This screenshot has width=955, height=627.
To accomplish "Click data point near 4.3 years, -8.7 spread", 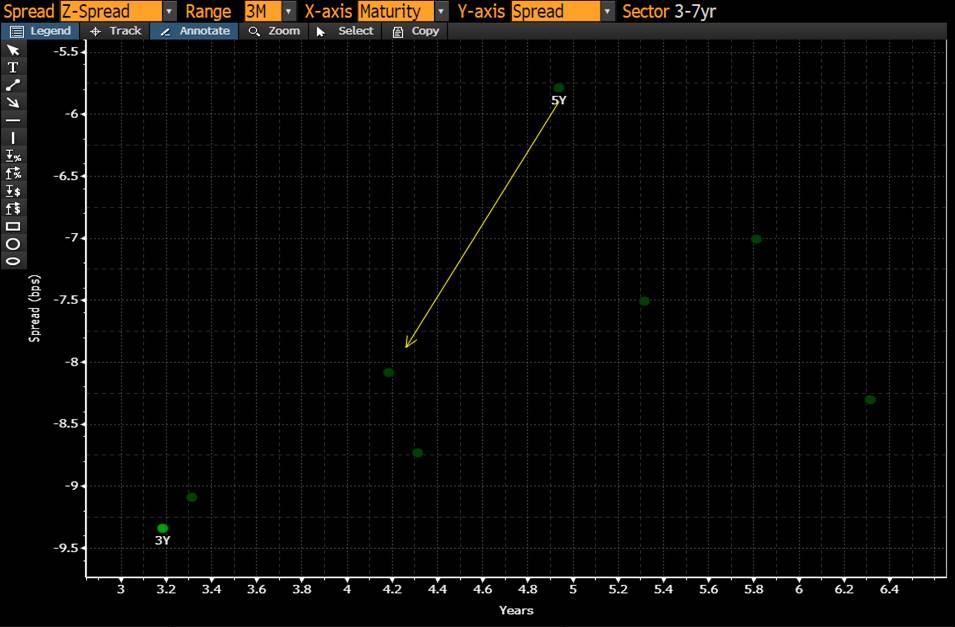I will point(418,453).
